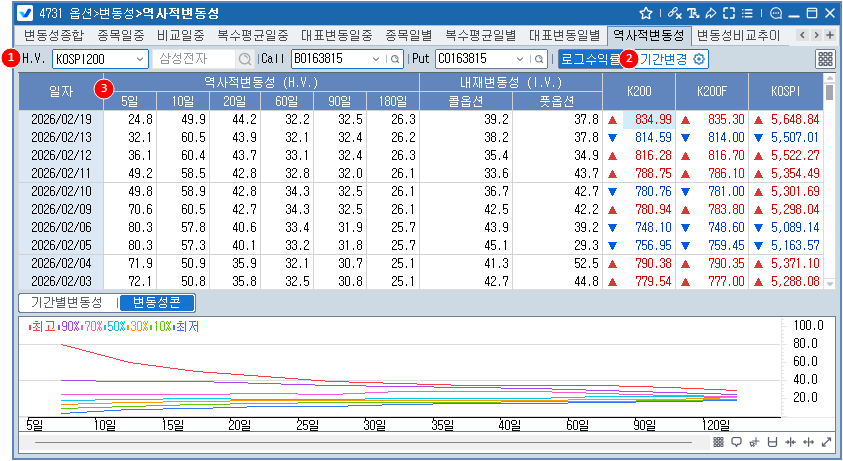
Task: Open the Call option code dropdown
Action: click(x=376, y=59)
